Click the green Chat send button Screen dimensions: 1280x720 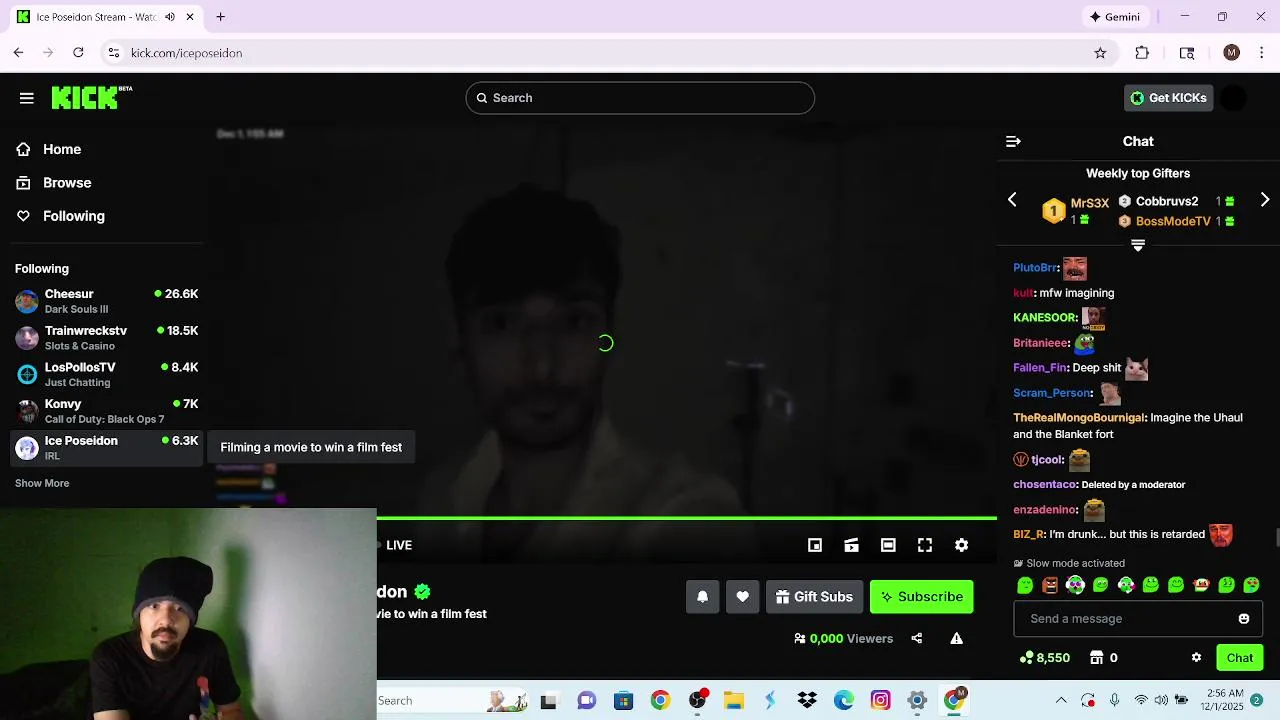tap(1240, 658)
